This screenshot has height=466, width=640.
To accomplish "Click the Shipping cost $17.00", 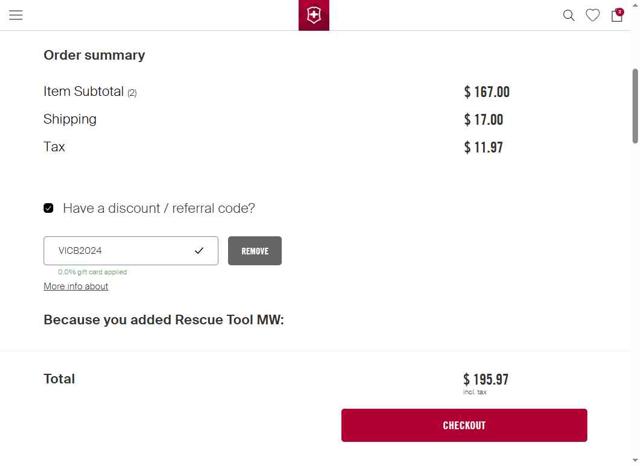I will pyautogui.click(x=484, y=120).
